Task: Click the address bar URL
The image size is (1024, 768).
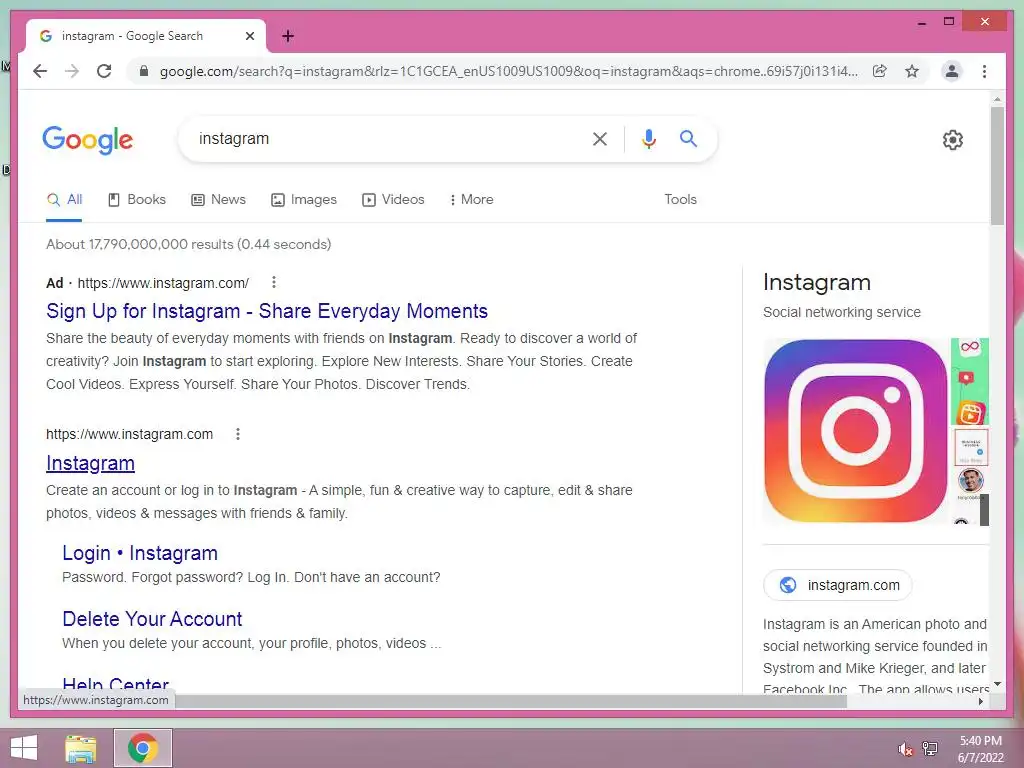Action: pyautogui.click(x=508, y=71)
